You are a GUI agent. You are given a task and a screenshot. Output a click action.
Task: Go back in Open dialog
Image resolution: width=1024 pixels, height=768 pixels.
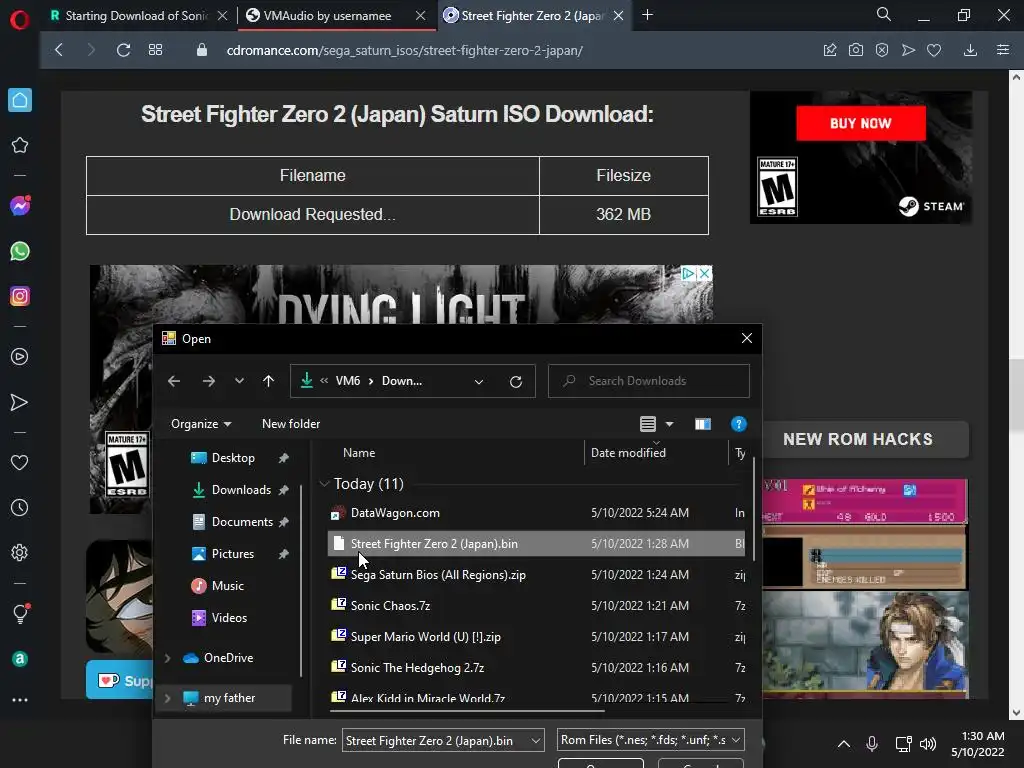[174, 381]
